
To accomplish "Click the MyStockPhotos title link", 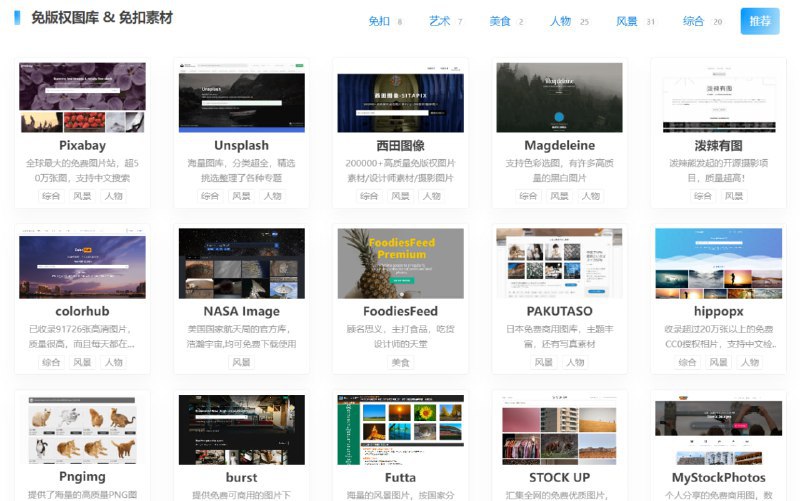I will (x=718, y=478).
